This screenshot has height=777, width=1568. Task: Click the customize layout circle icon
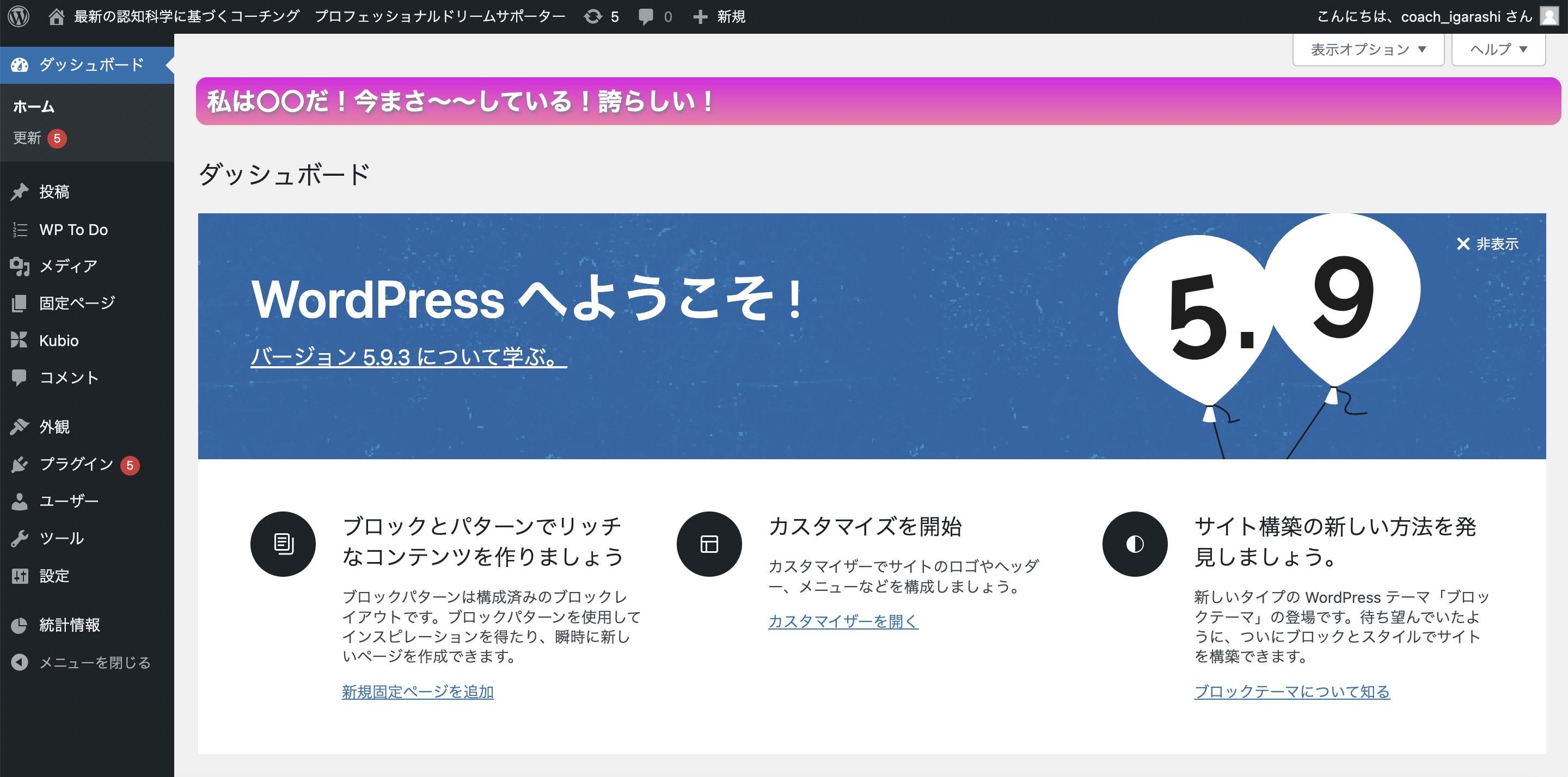tap(709, 544)
